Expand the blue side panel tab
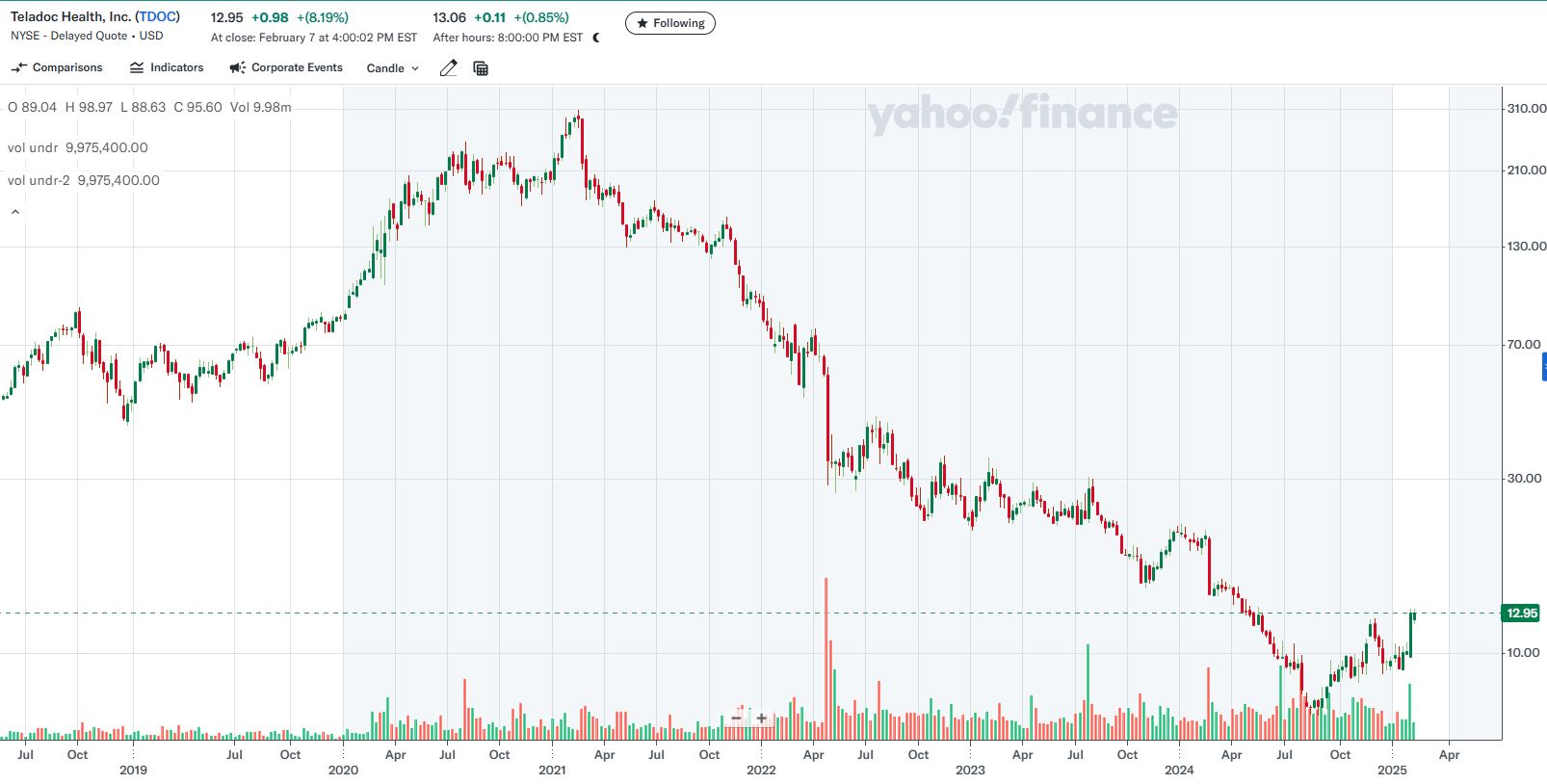 [1544, 366]
